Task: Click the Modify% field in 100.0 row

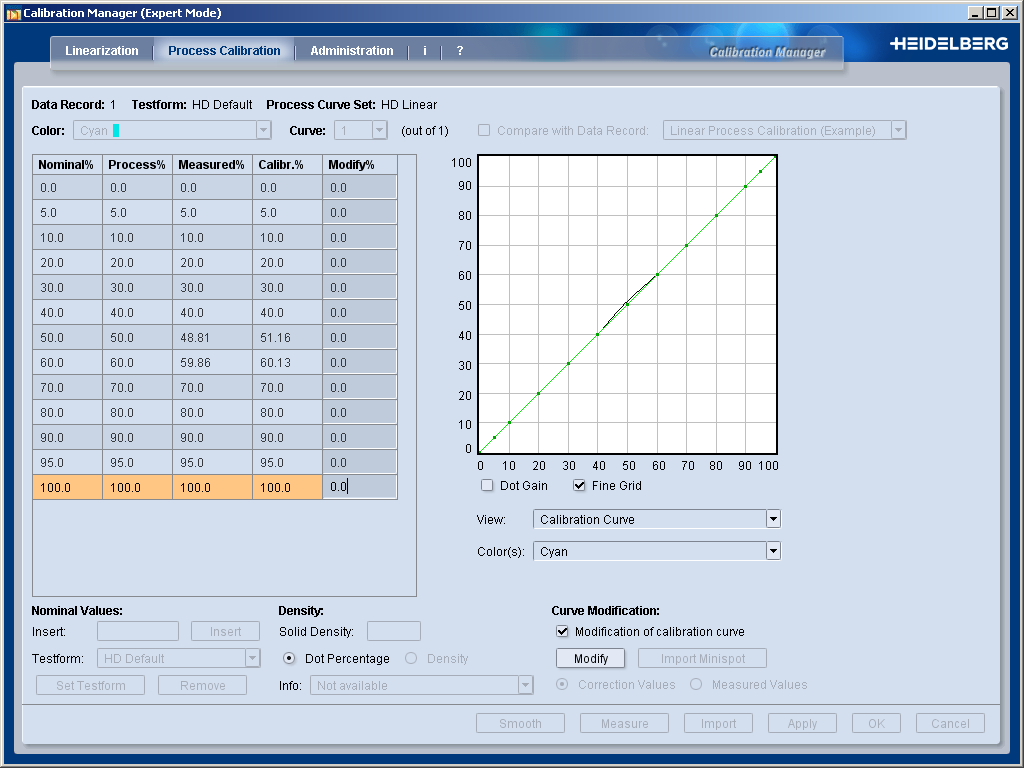Action: 360,487
